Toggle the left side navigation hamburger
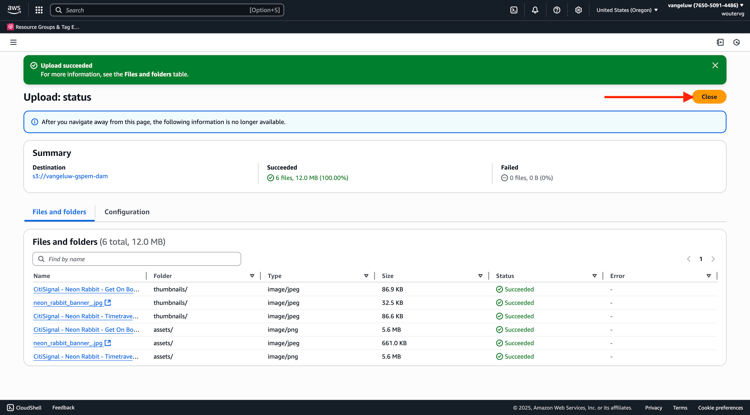Screen dimensions: 750x415 click(13, 43)
